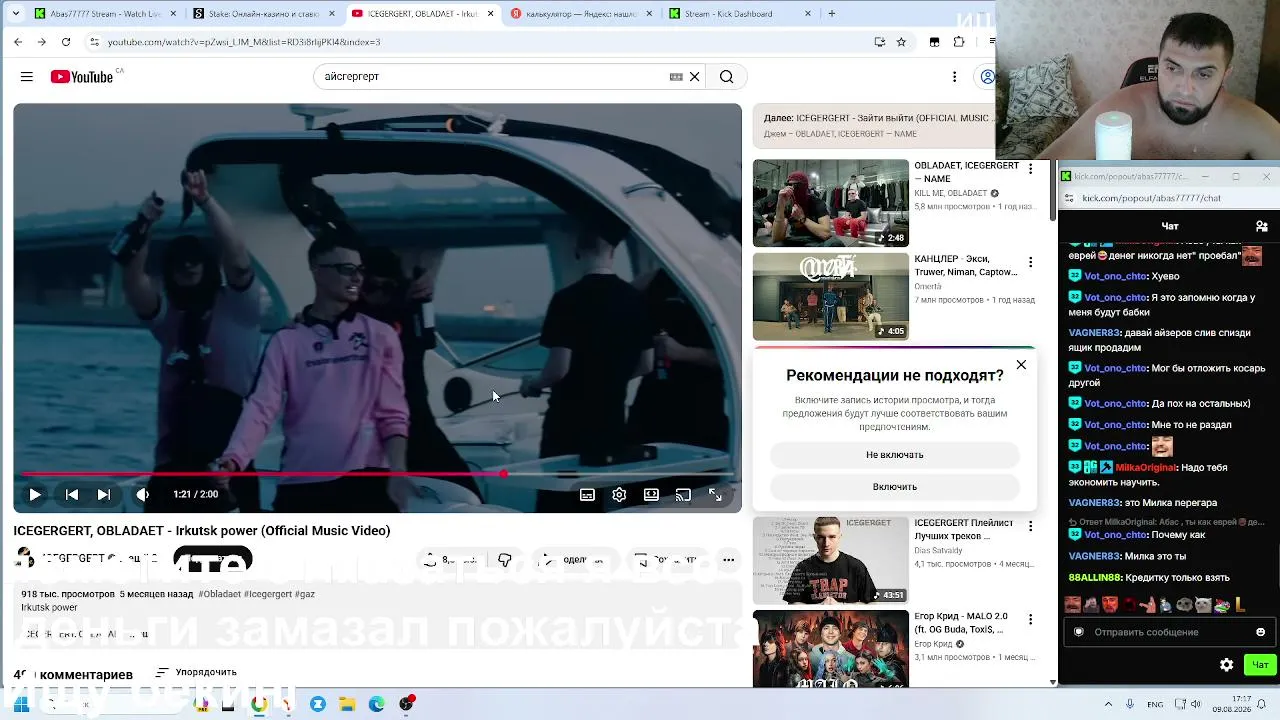Click the browser address bar URL
1280x720 pixels.
[x=244, y=42]
